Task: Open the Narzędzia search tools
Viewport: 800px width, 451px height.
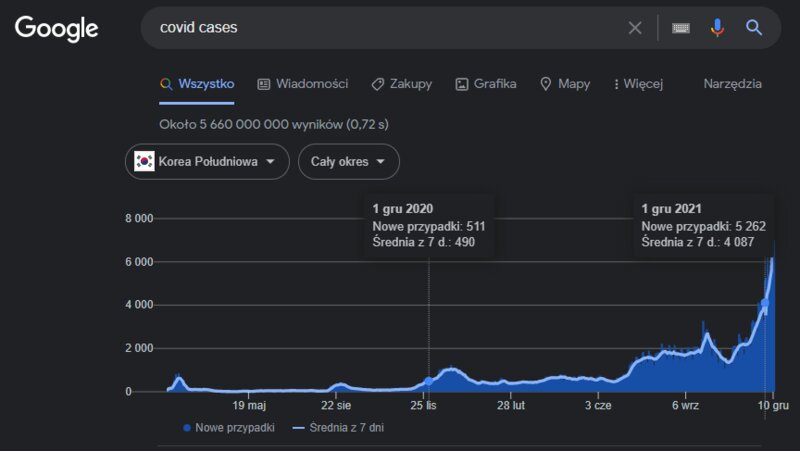Action: pos(732,84)
